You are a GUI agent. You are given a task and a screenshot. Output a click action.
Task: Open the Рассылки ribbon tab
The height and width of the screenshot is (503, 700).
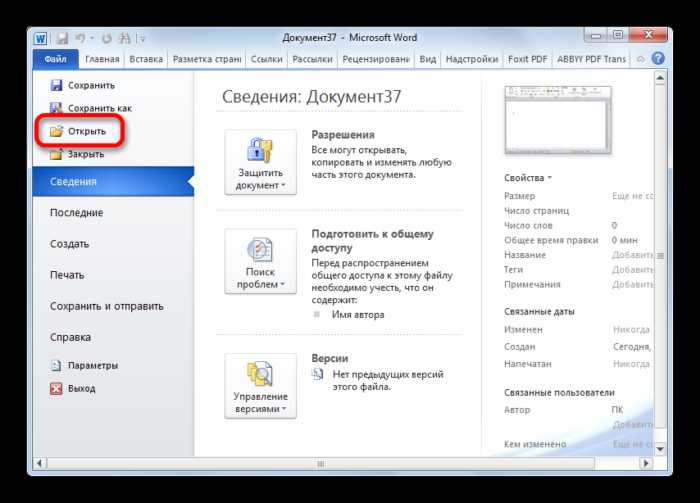pyautogui.click(x=312, y=59)
